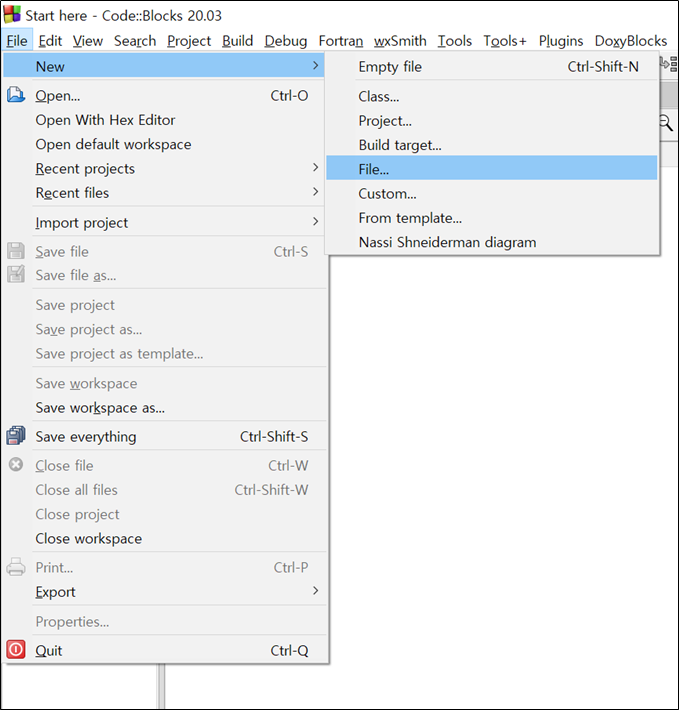This screenshot has height=710, width=679.
Task: Open the Tools+ menu
Action: click(505, 41)
